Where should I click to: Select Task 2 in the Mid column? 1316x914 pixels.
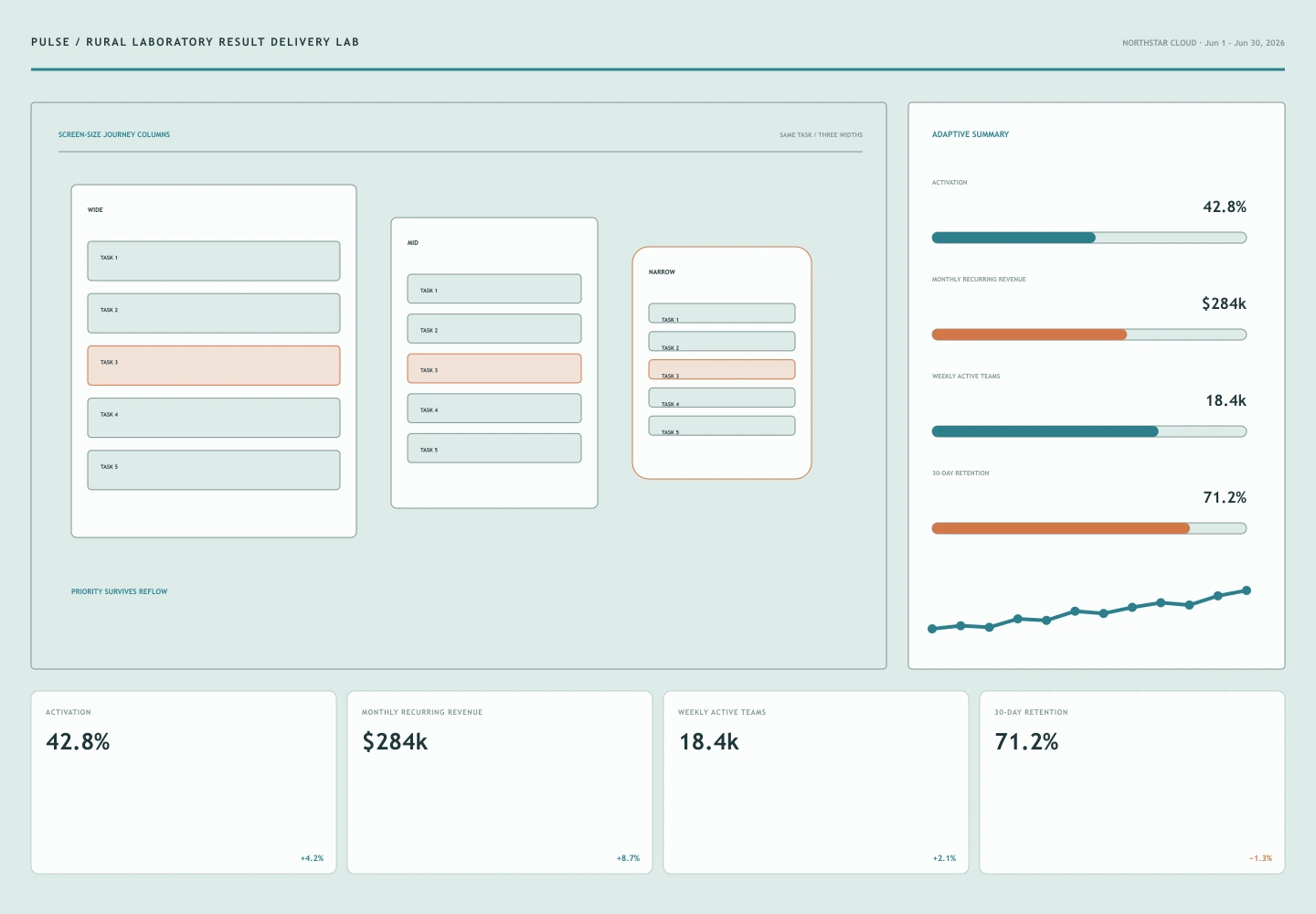494,328
